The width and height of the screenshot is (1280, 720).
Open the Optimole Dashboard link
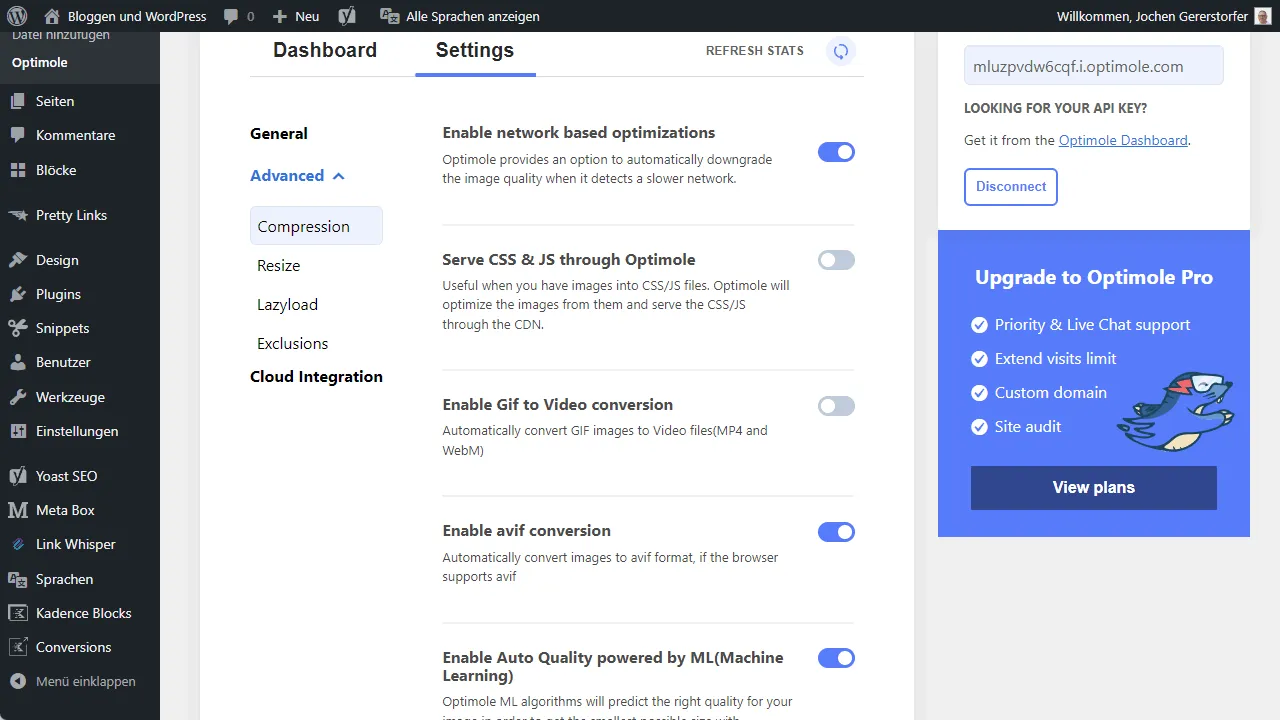[1123, 141]
